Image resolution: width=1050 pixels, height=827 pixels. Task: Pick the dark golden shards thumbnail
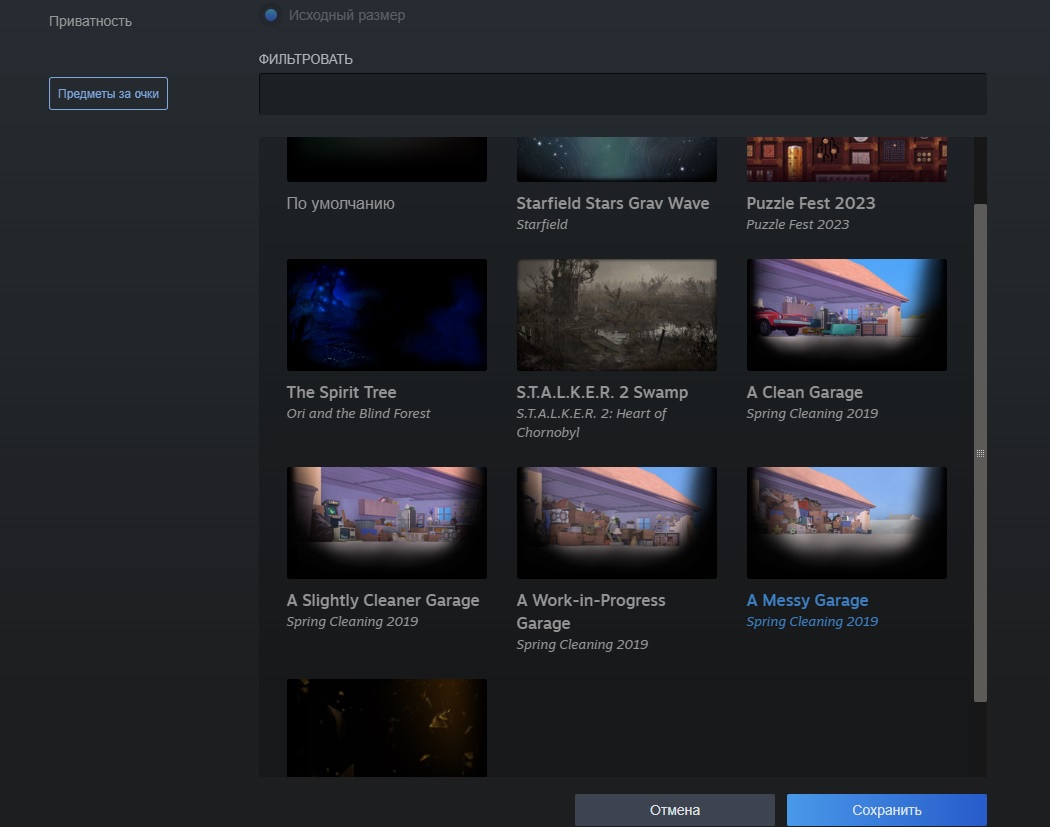386,728
